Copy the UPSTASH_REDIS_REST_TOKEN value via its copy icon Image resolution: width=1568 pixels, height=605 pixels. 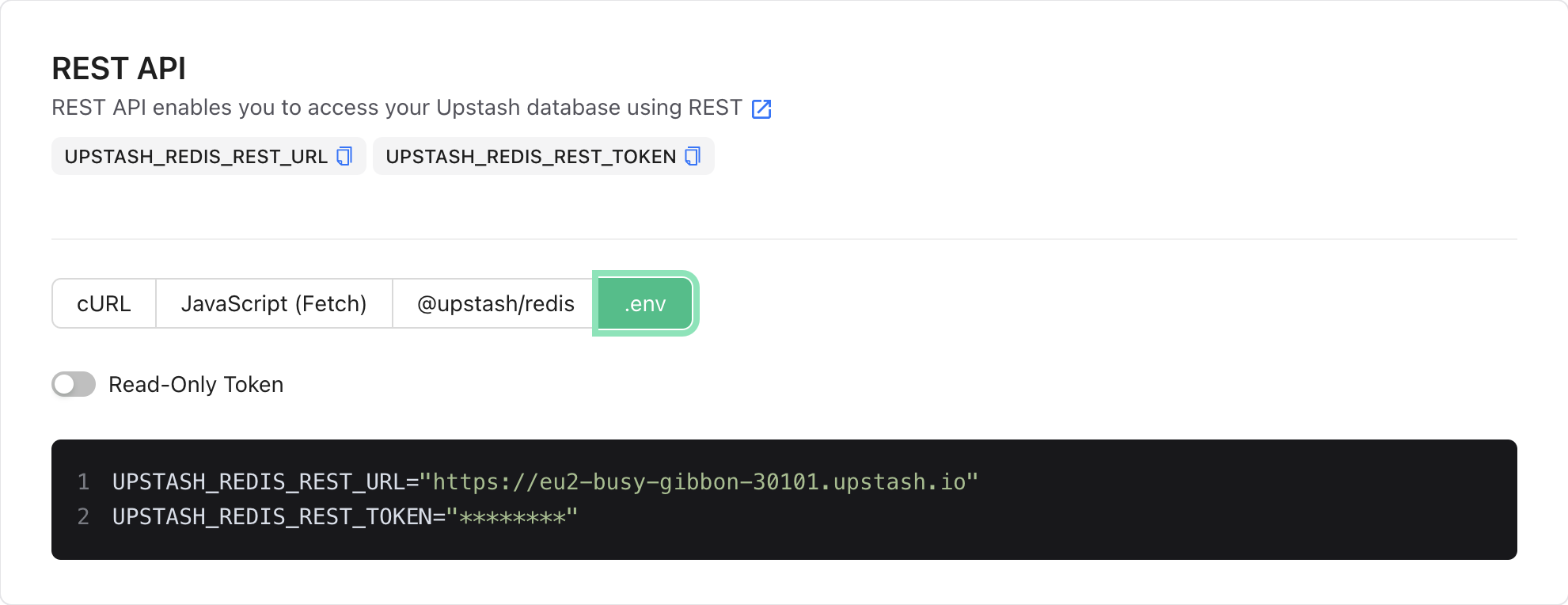coord(693,156)
